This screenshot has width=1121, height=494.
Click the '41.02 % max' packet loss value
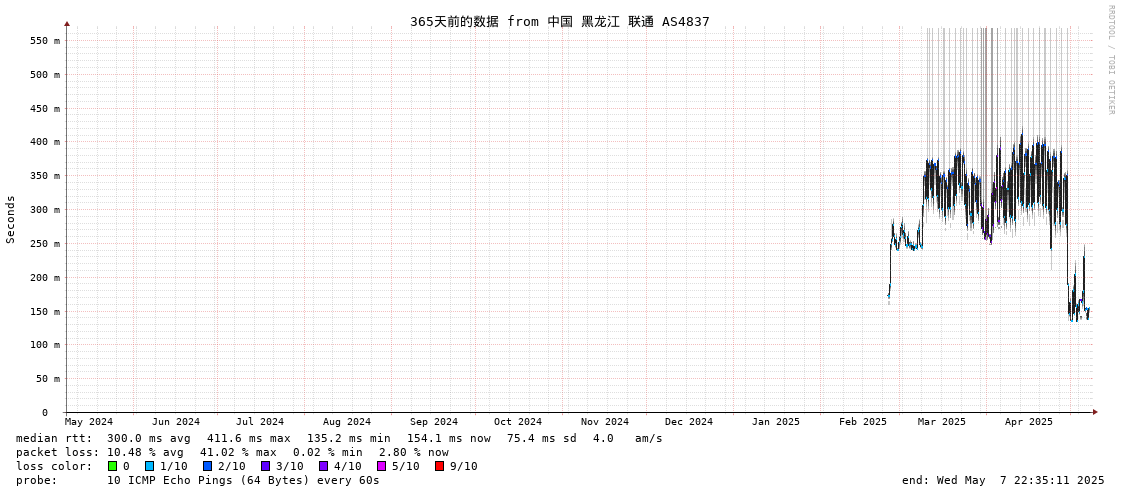click(238, 453)
